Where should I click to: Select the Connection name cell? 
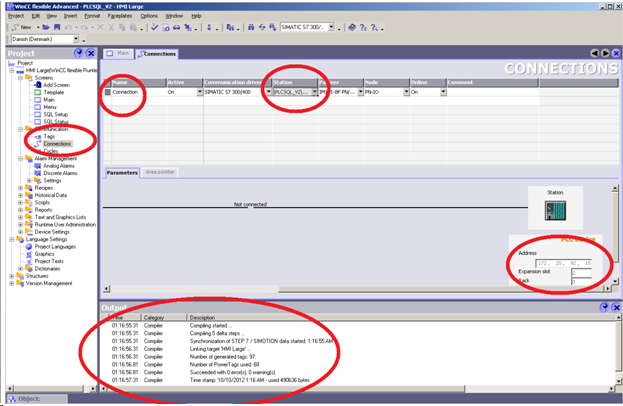click(x=138, y=92)
